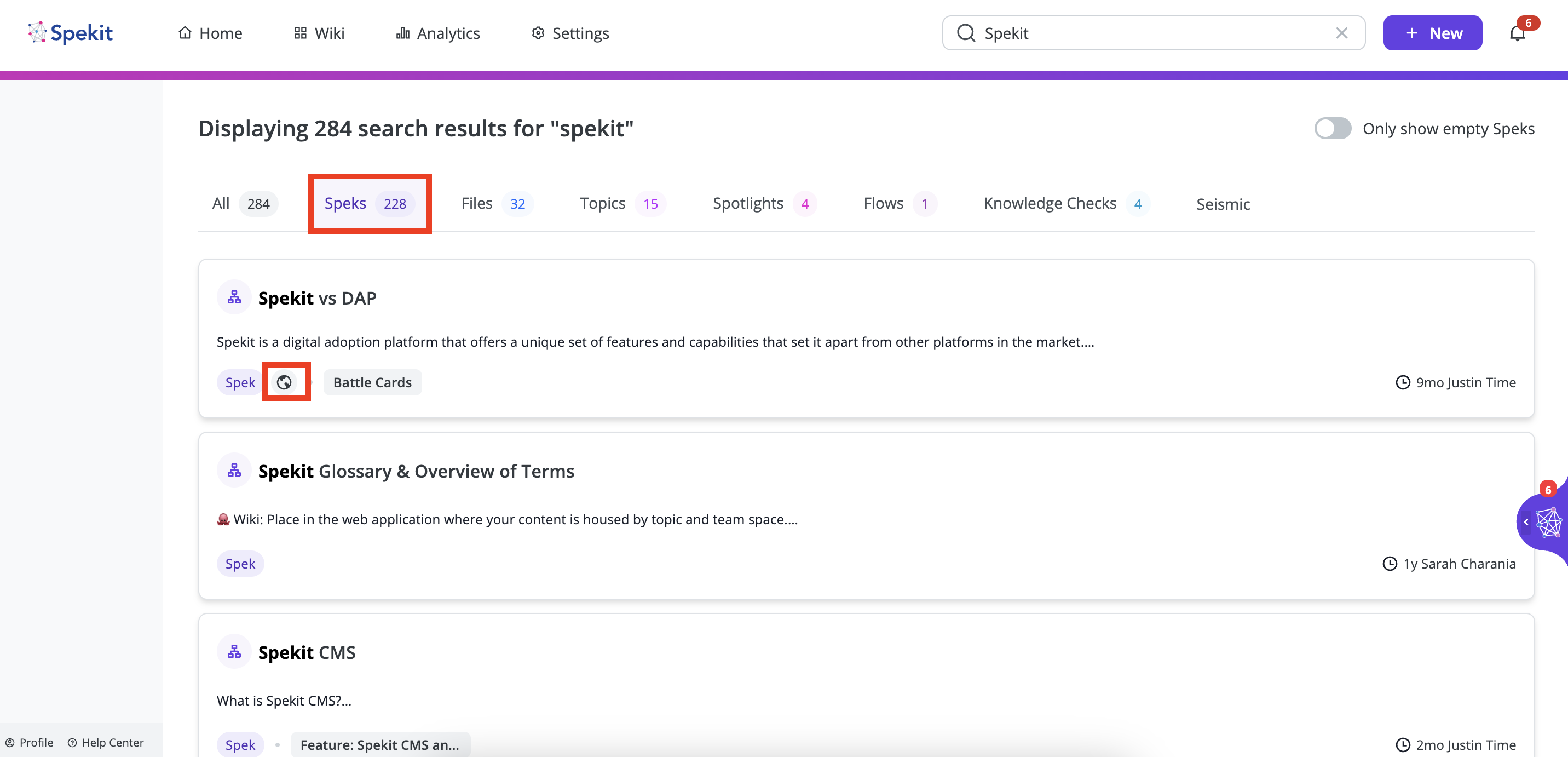Click the Spekit vs DAP hierarchy icon

coord(234,297)
